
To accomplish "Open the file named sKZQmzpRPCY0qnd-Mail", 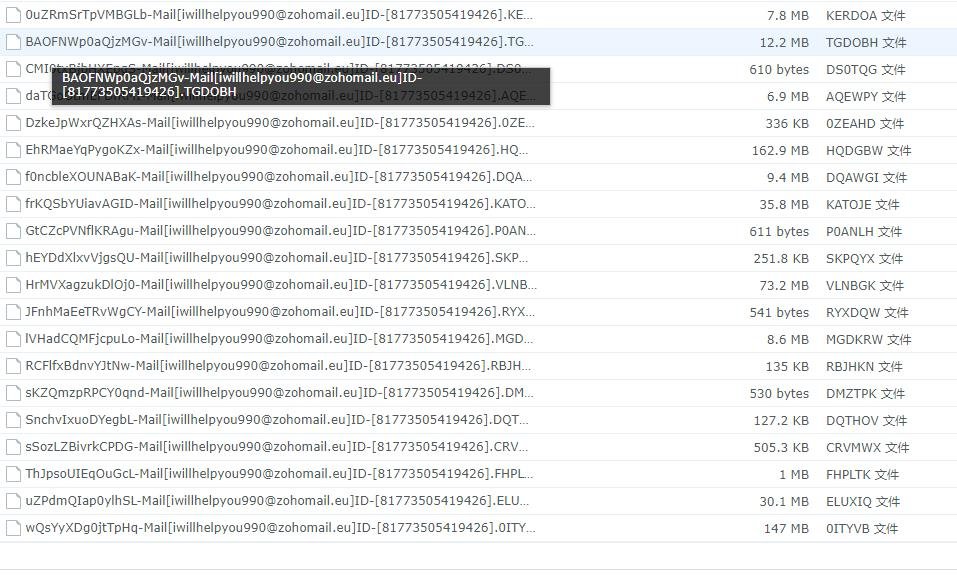I will [279, 392].
